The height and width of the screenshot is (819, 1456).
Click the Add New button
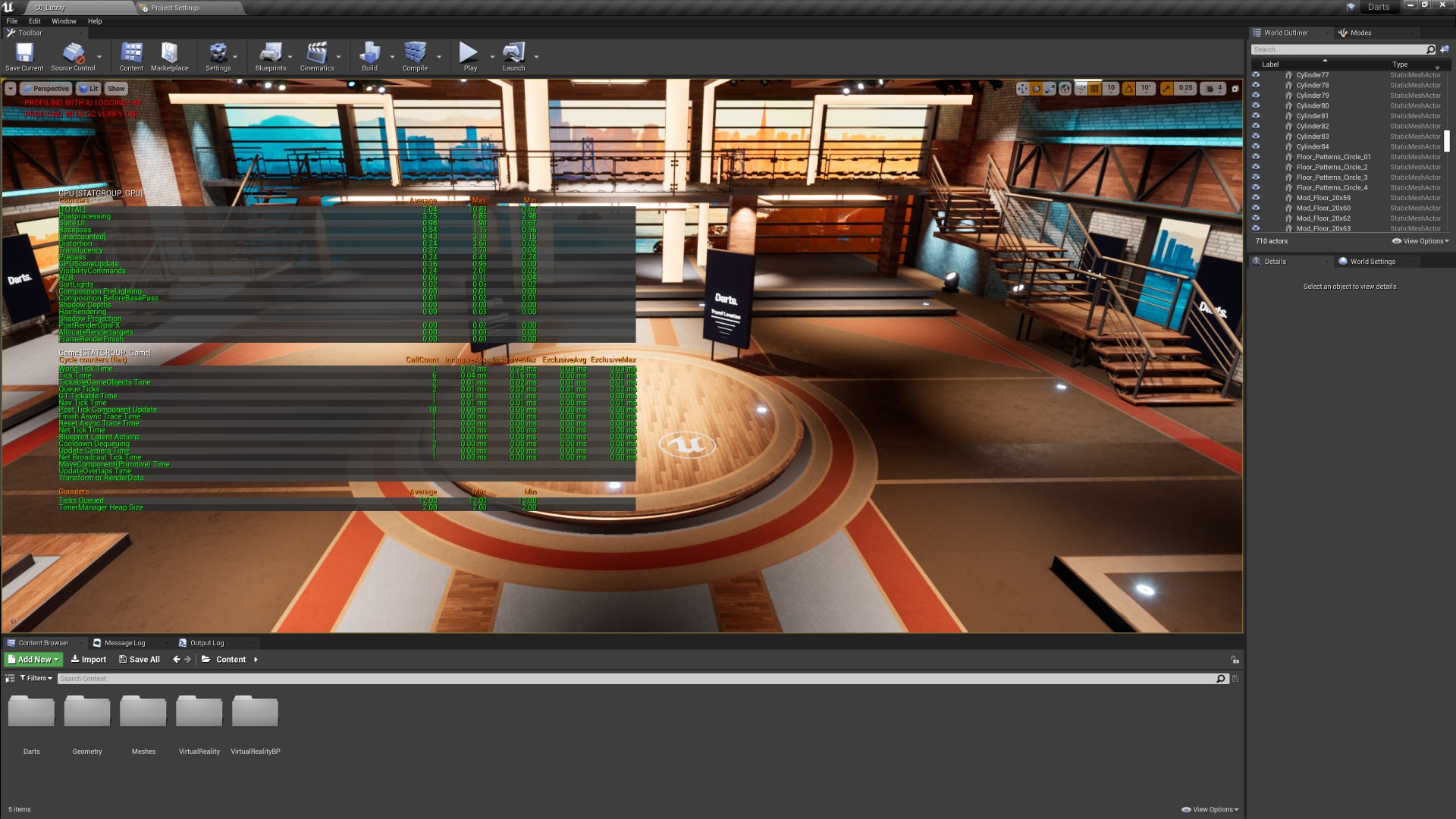tap(32, 659)
